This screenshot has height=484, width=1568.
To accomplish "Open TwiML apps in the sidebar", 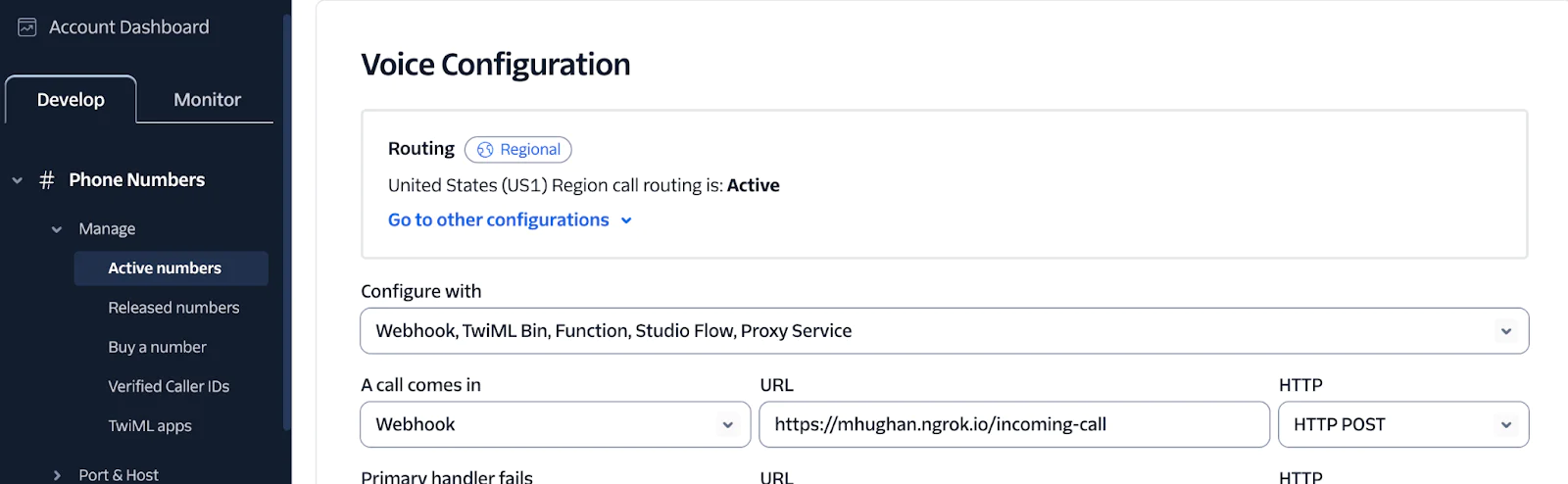I will click(x=150, y=426).
